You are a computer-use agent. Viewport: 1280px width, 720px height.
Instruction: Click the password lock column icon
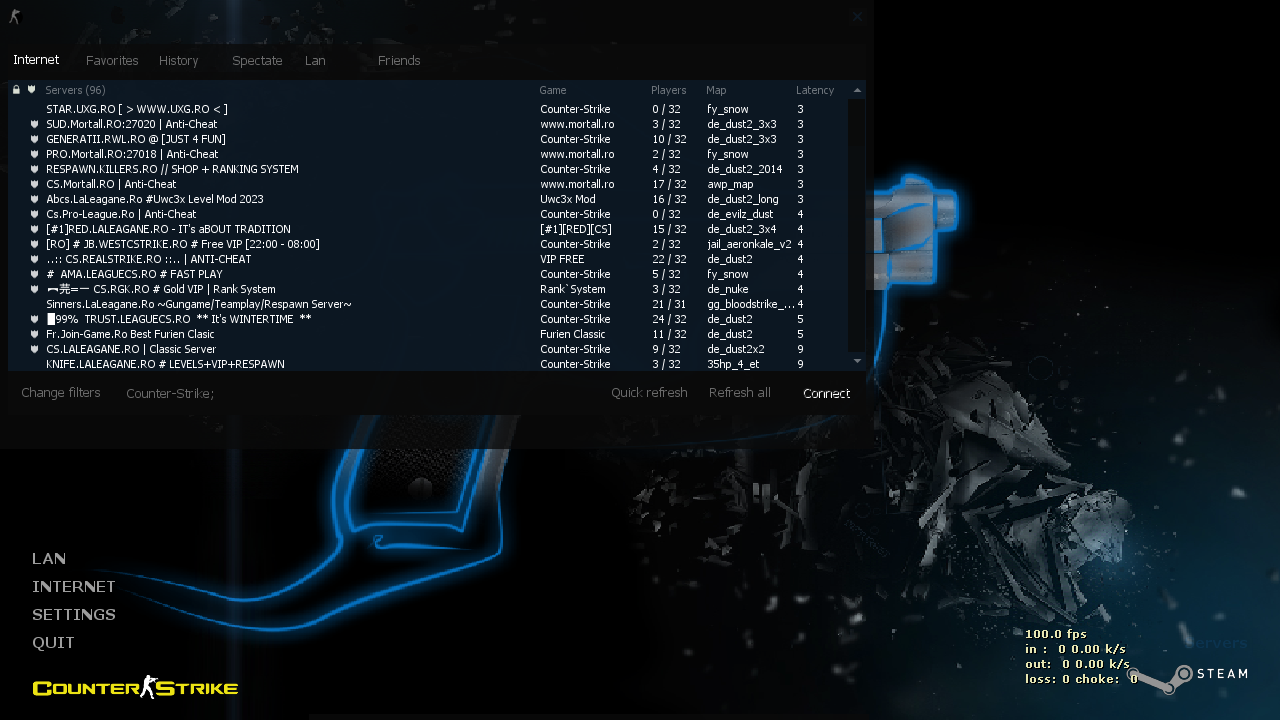[16, 90]
